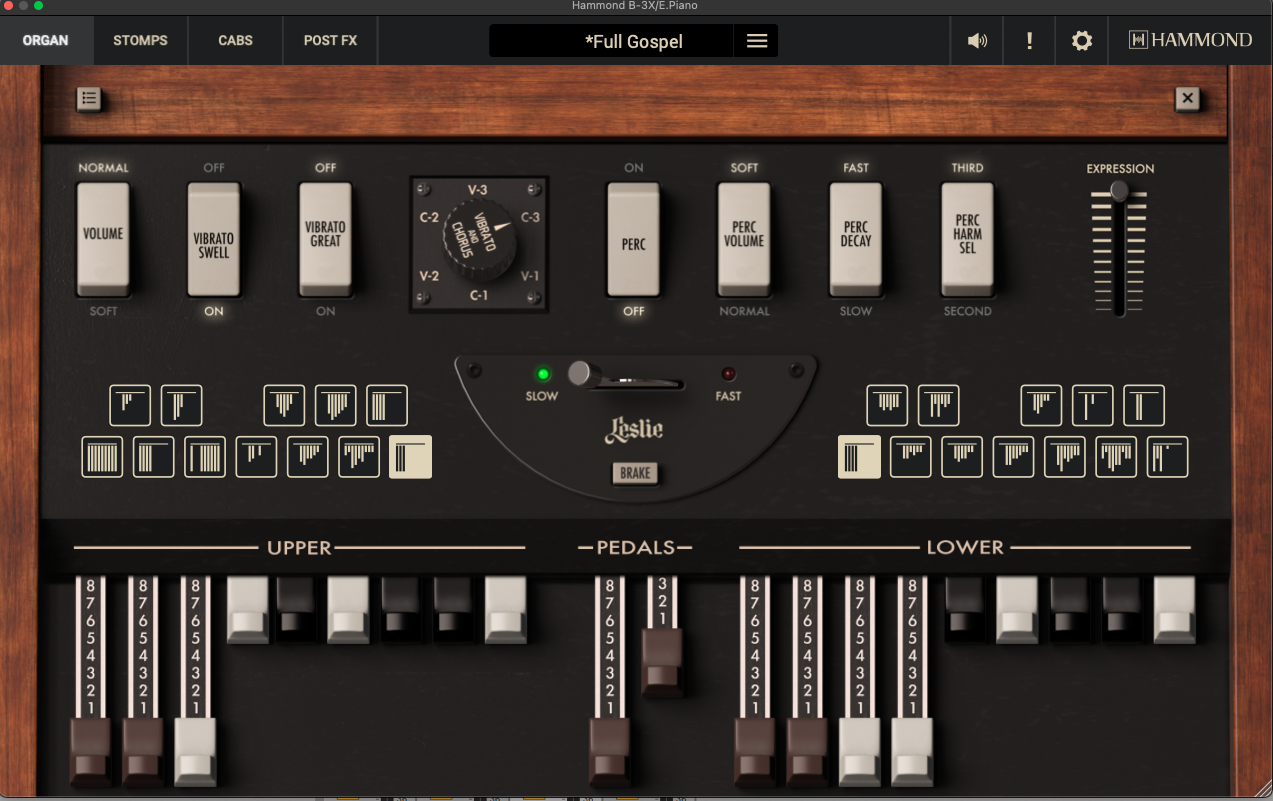This screenshot has height=801, width=1273.
Task: Toggle the Volume normal/soft switch
Action: tap(103, 239)
